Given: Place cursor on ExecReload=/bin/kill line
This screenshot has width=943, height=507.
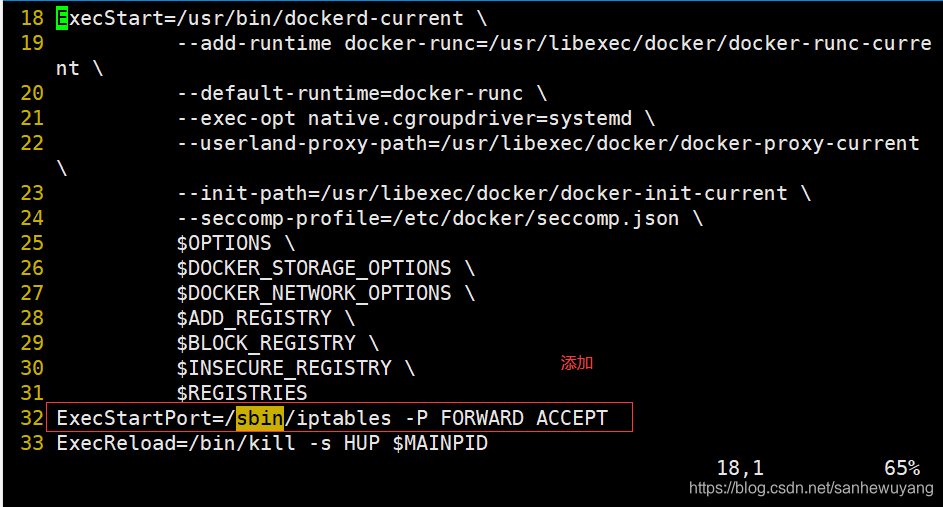Looking at the screenshot, I should click(272, 442).
